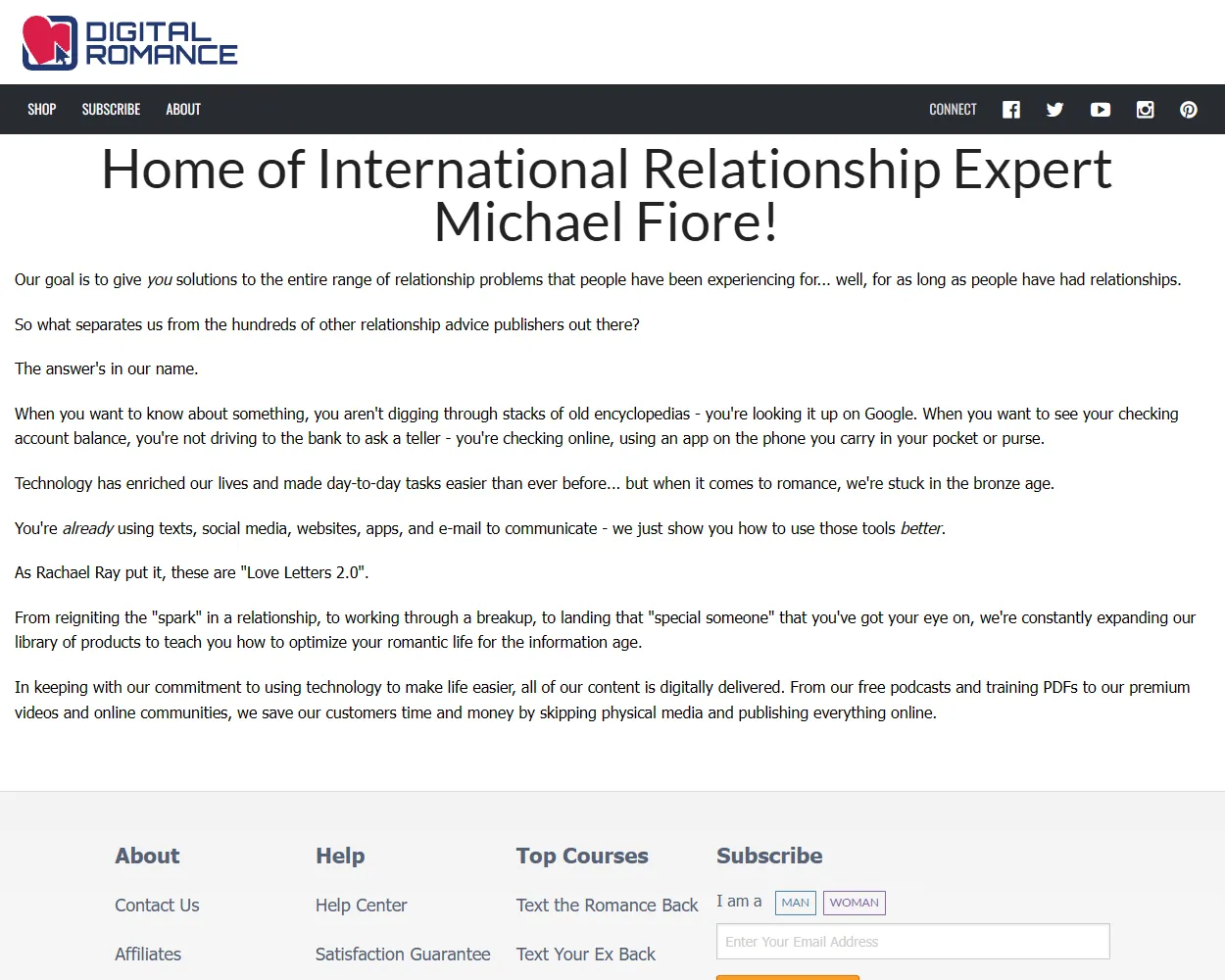Select the MAN option button

796,903
